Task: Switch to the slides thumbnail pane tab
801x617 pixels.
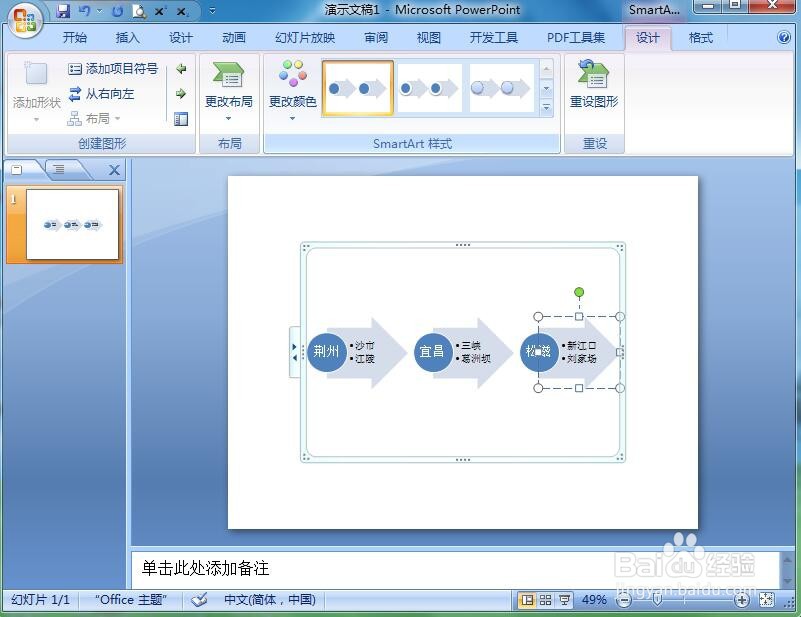Action: pyautogui.click(x=17, y=170)
